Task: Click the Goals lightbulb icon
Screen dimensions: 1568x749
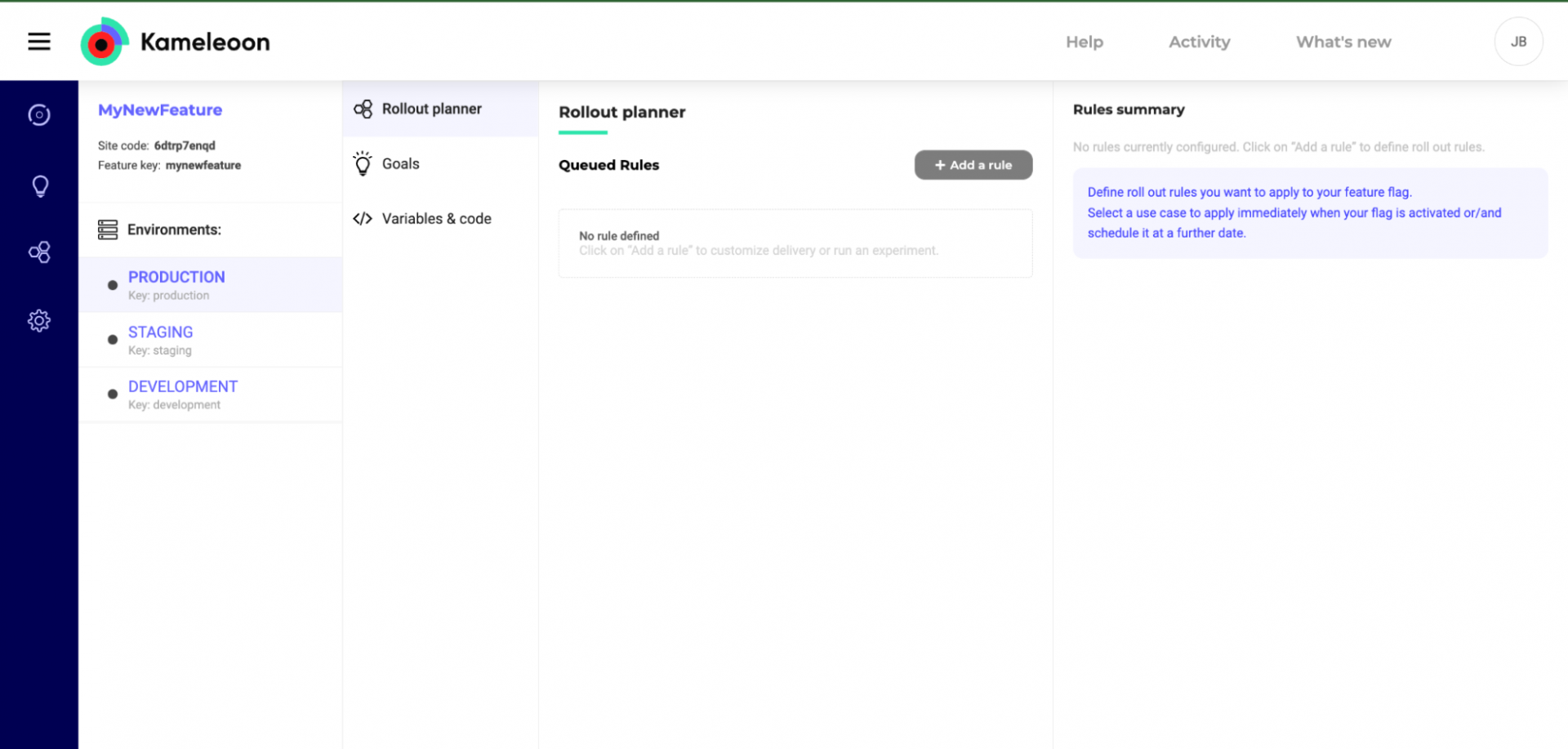Action: pos(363,163)
